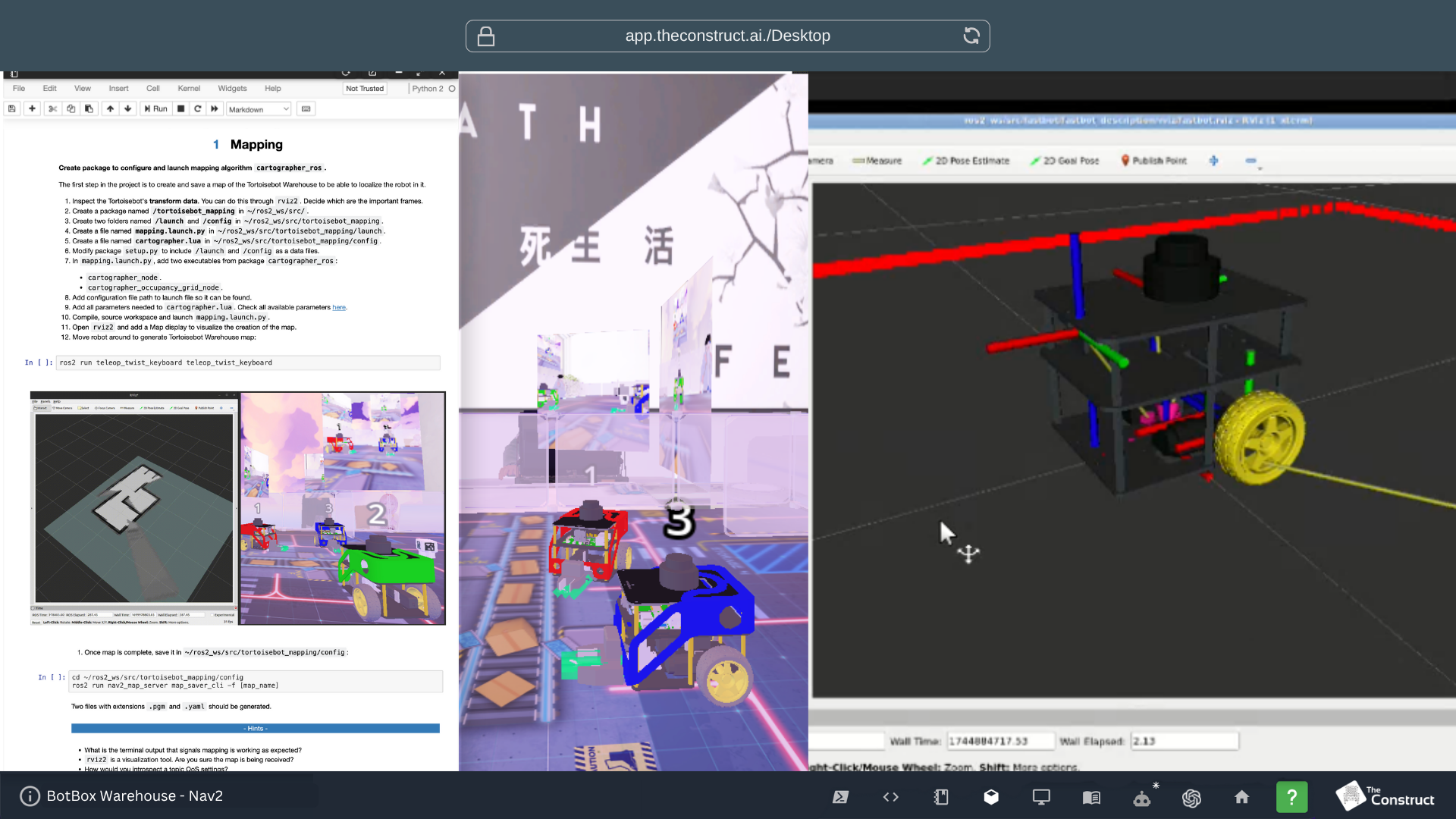Click the Wall Time value field
1456x819 pixels.
pyautogui.click(x=1000, y=742)
